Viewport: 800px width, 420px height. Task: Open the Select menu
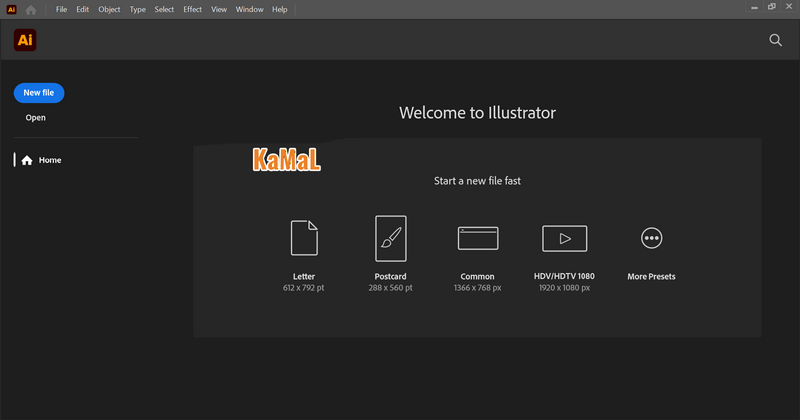coord(164,9)
